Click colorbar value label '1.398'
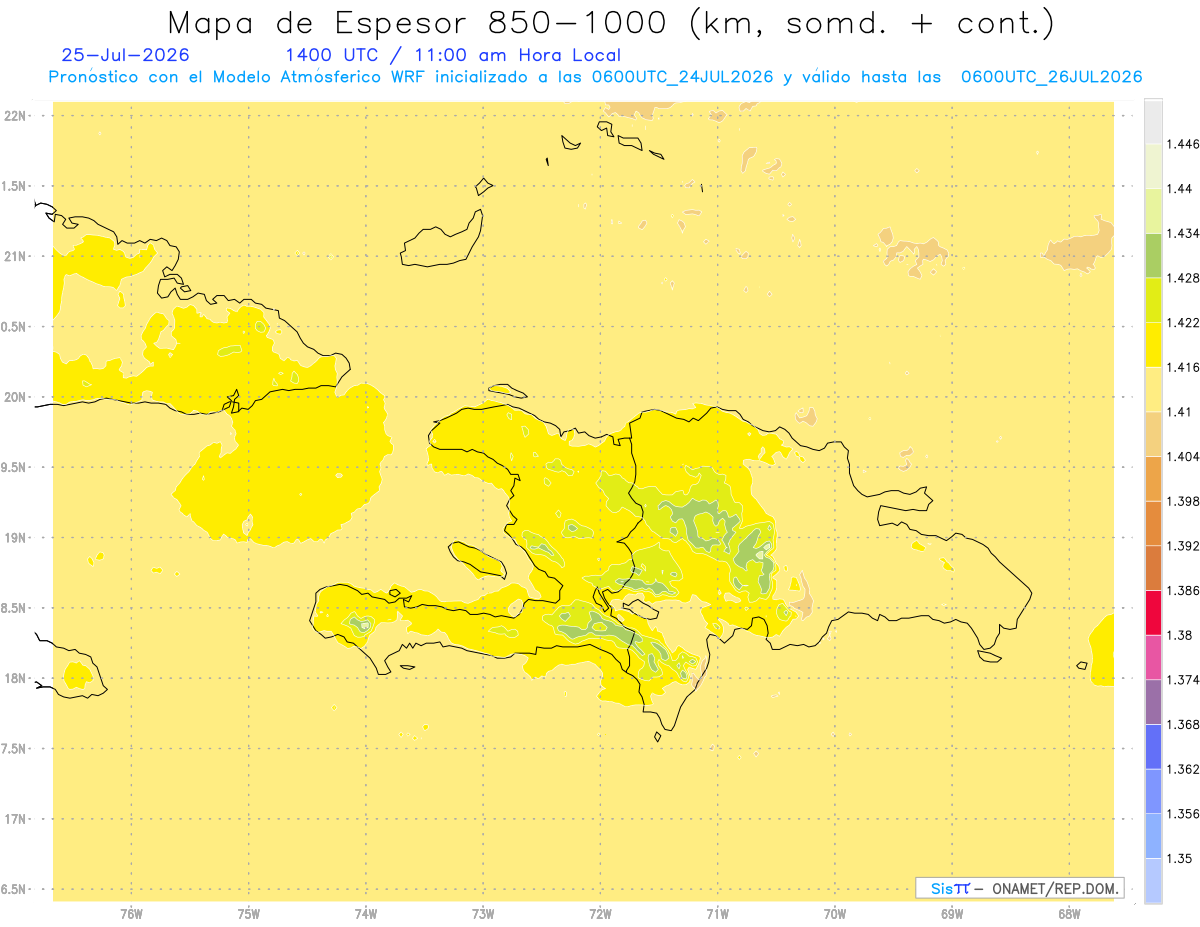Screen dimensions: 1200x927 coord(1183,501)
